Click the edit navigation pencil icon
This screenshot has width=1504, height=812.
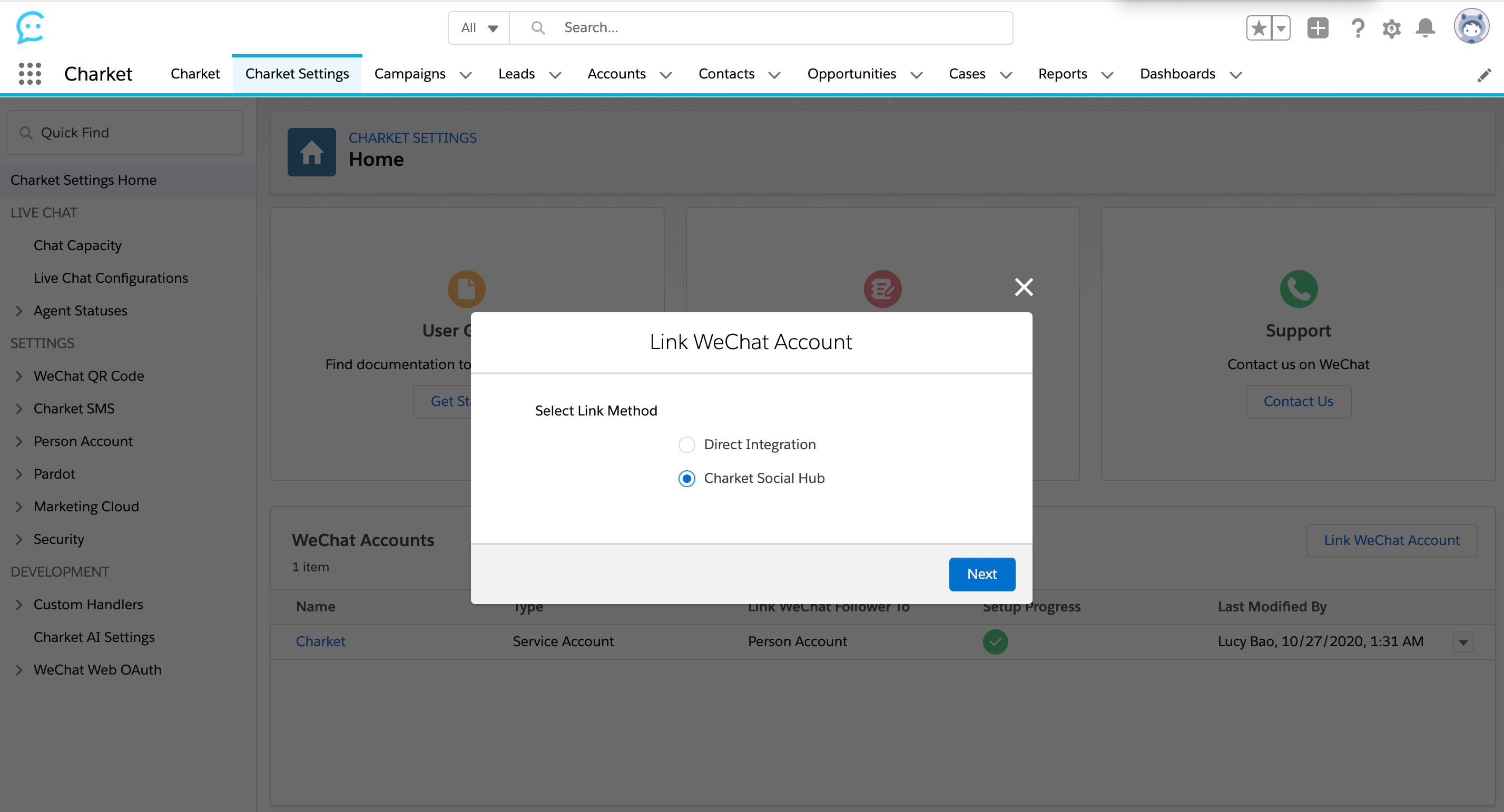coord(1483,75)
